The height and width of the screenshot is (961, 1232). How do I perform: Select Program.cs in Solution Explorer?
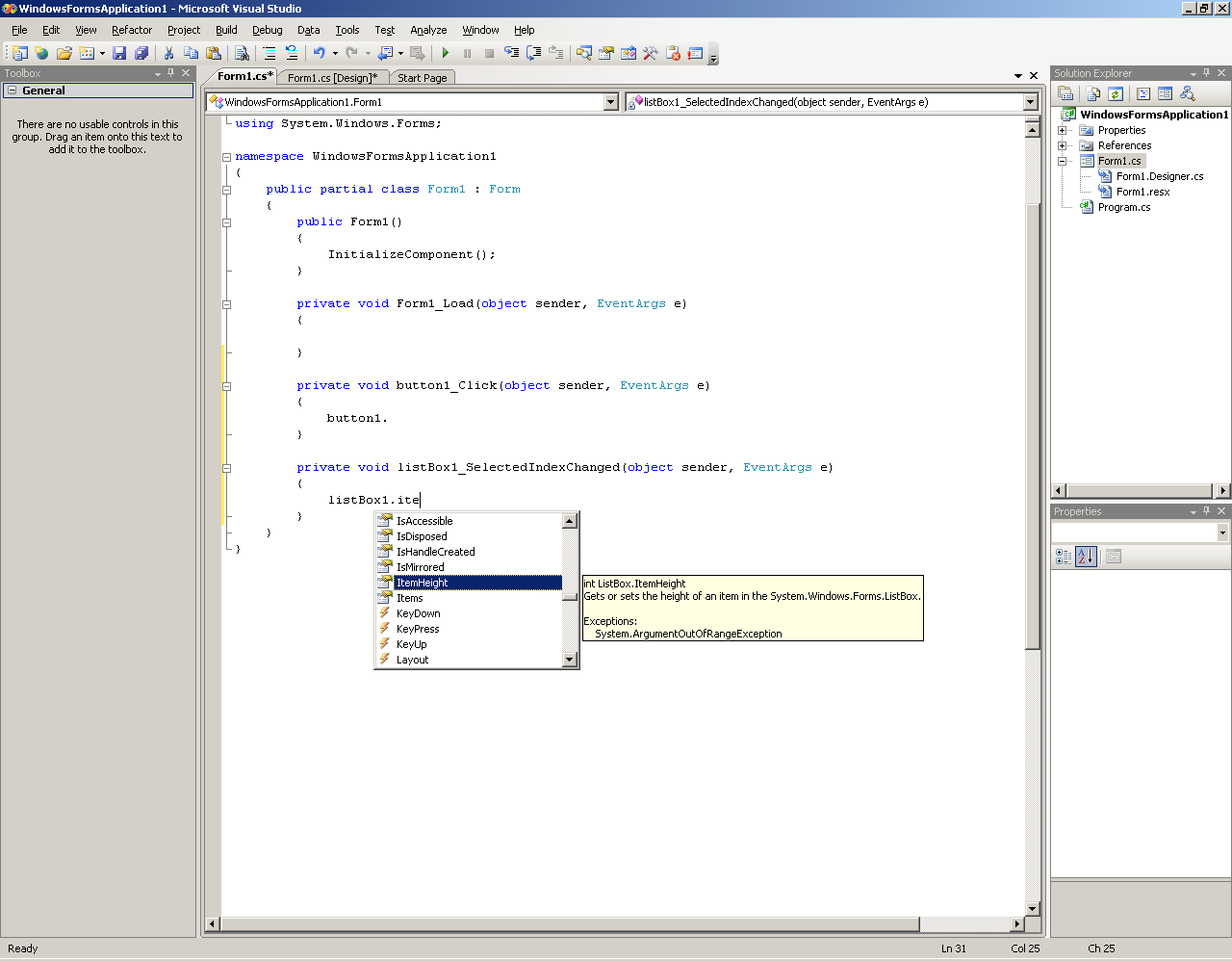[x=1123, y=207]
